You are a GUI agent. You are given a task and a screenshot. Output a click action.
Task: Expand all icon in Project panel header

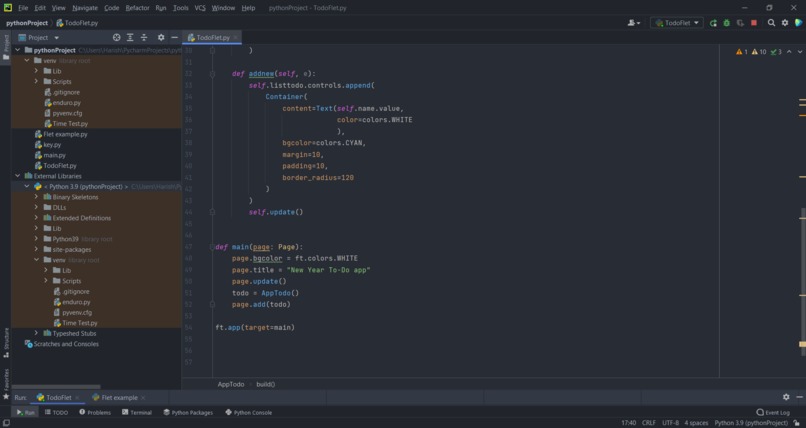(130, 38)
